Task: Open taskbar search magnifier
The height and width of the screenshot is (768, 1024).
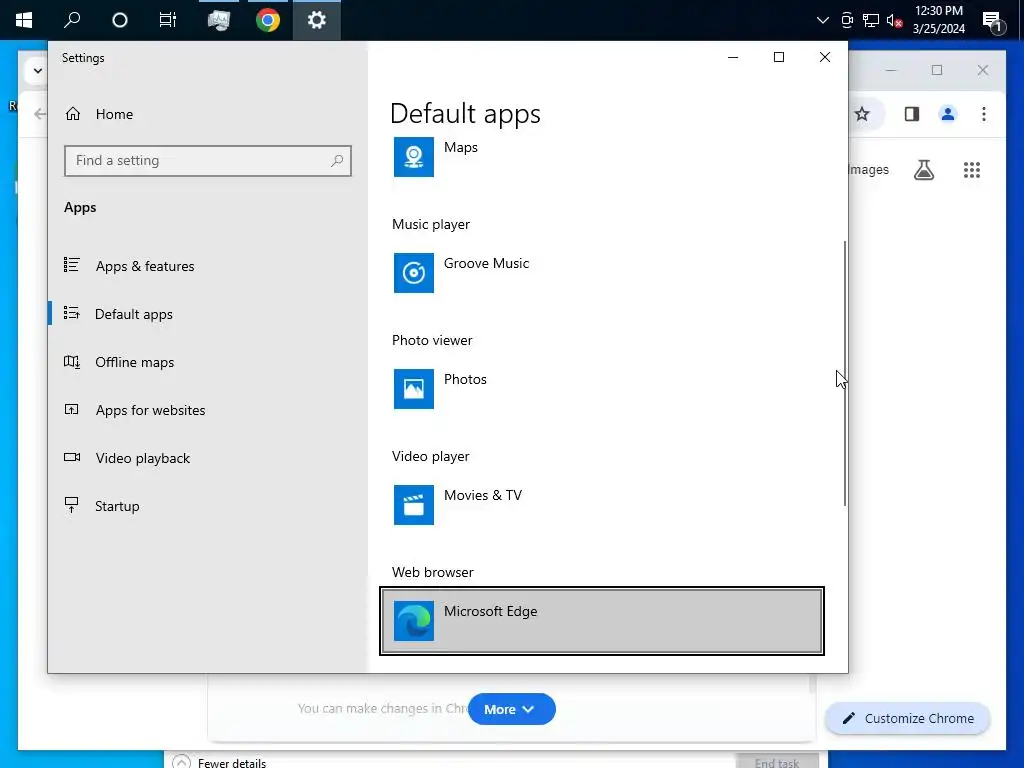Action: (x=72, y=20)
